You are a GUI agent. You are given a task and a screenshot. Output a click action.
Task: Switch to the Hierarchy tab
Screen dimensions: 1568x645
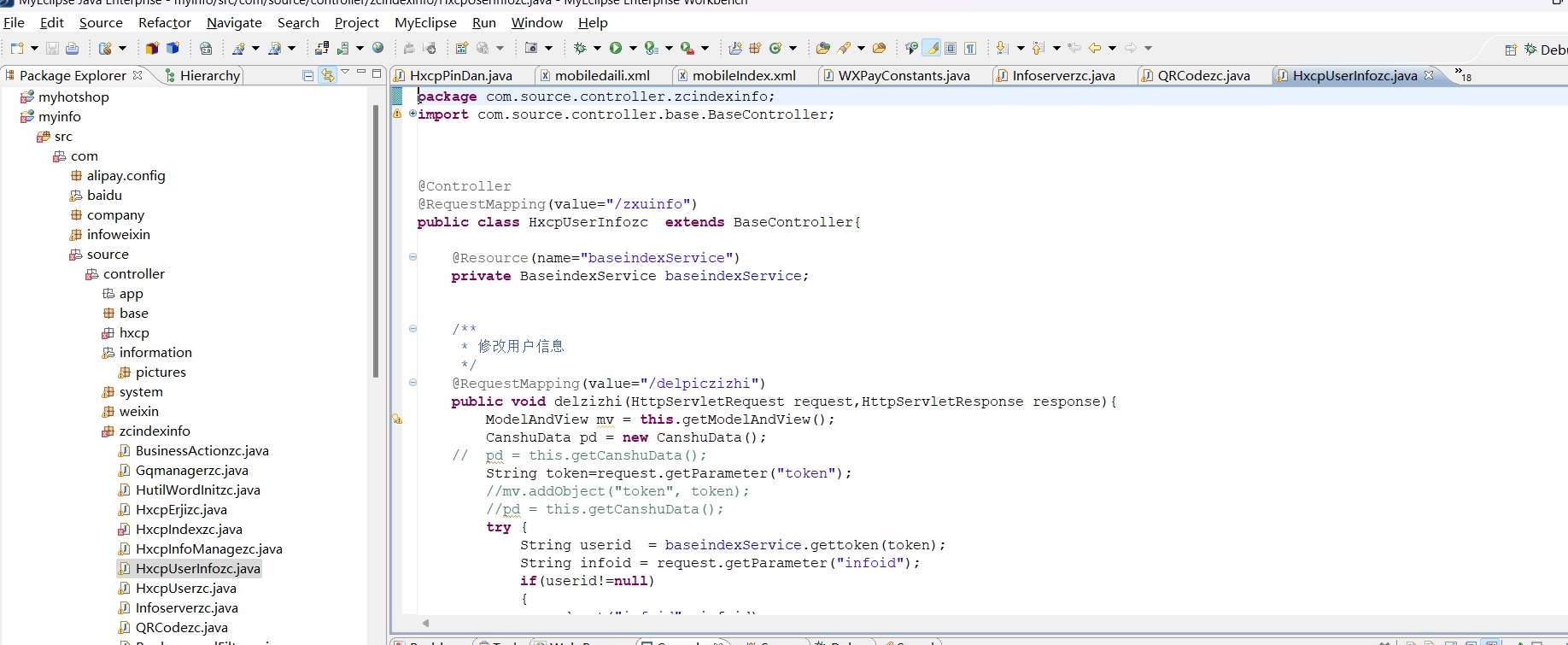(x=202, y=76)
